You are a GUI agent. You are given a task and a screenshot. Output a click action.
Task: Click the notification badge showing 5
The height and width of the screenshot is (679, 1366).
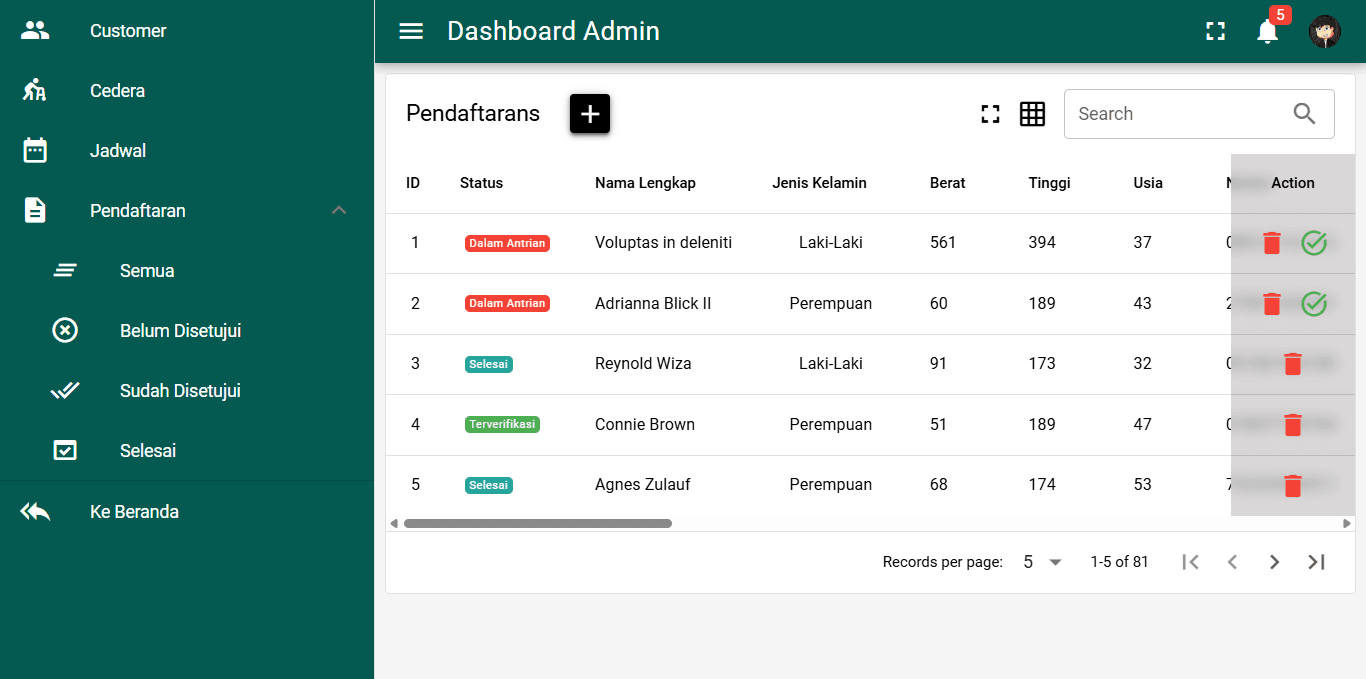click(1280, 15)
